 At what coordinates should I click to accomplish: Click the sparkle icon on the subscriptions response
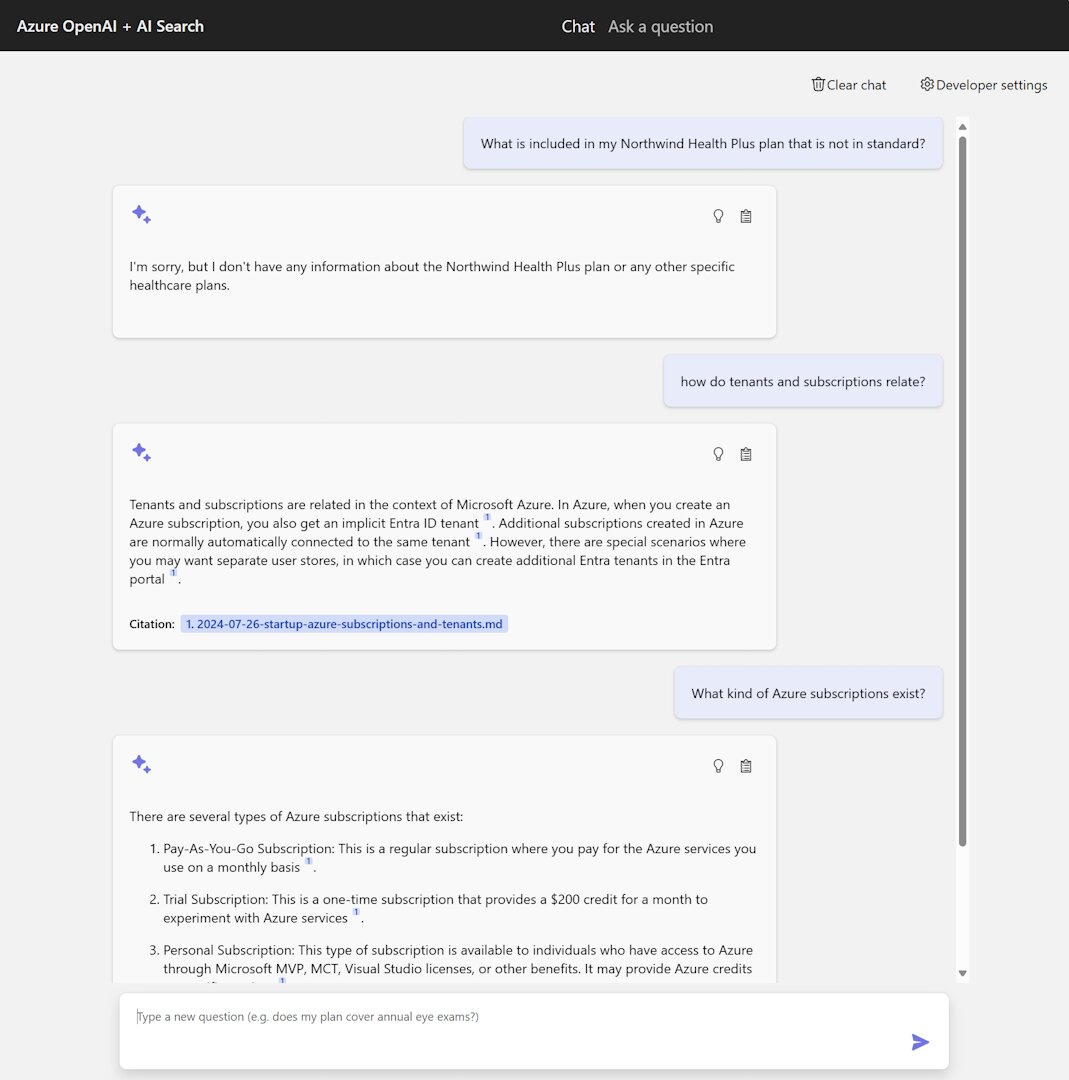(x=141, y=763)
